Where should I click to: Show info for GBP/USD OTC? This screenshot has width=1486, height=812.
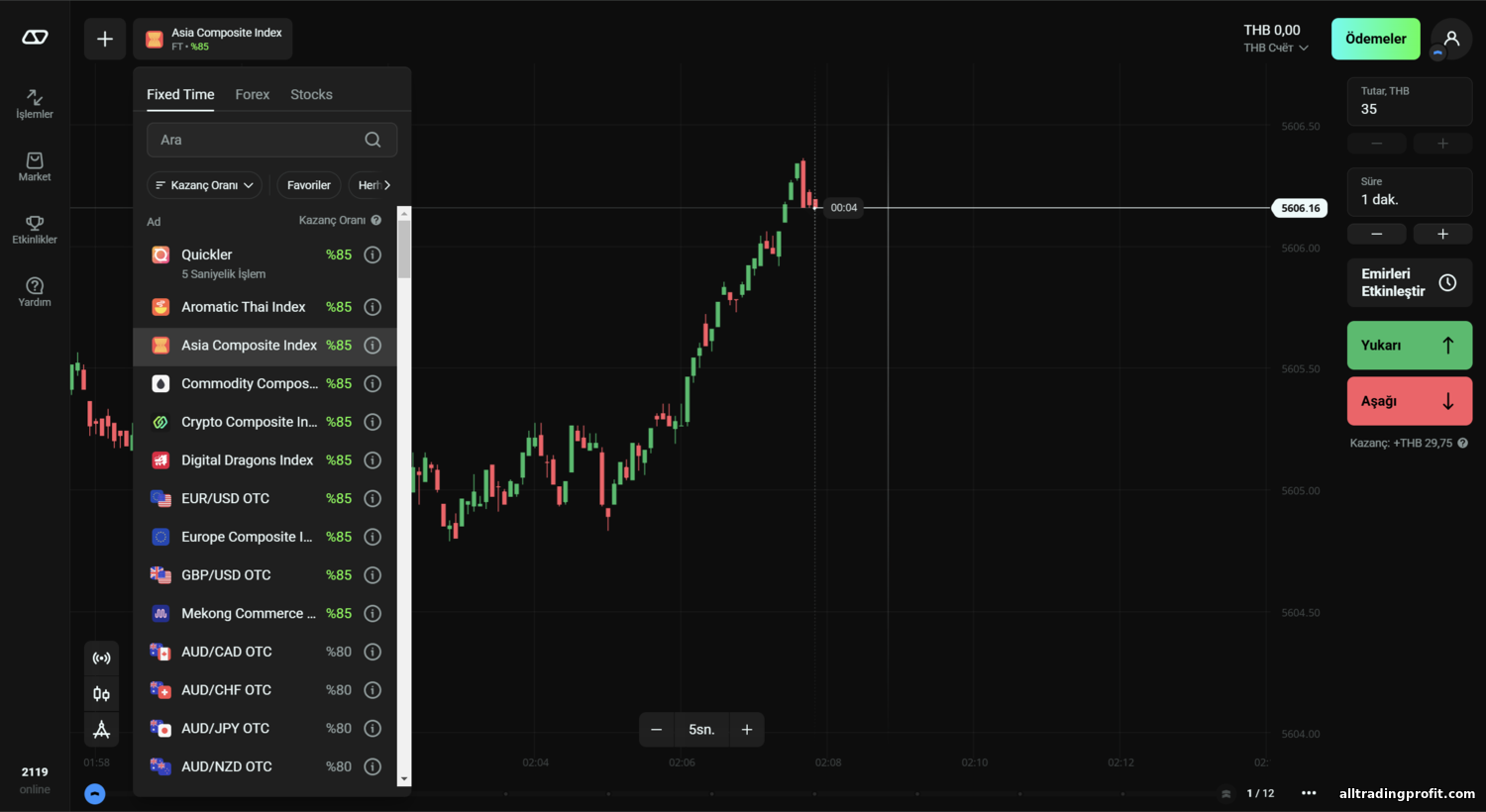coord(372,575)
